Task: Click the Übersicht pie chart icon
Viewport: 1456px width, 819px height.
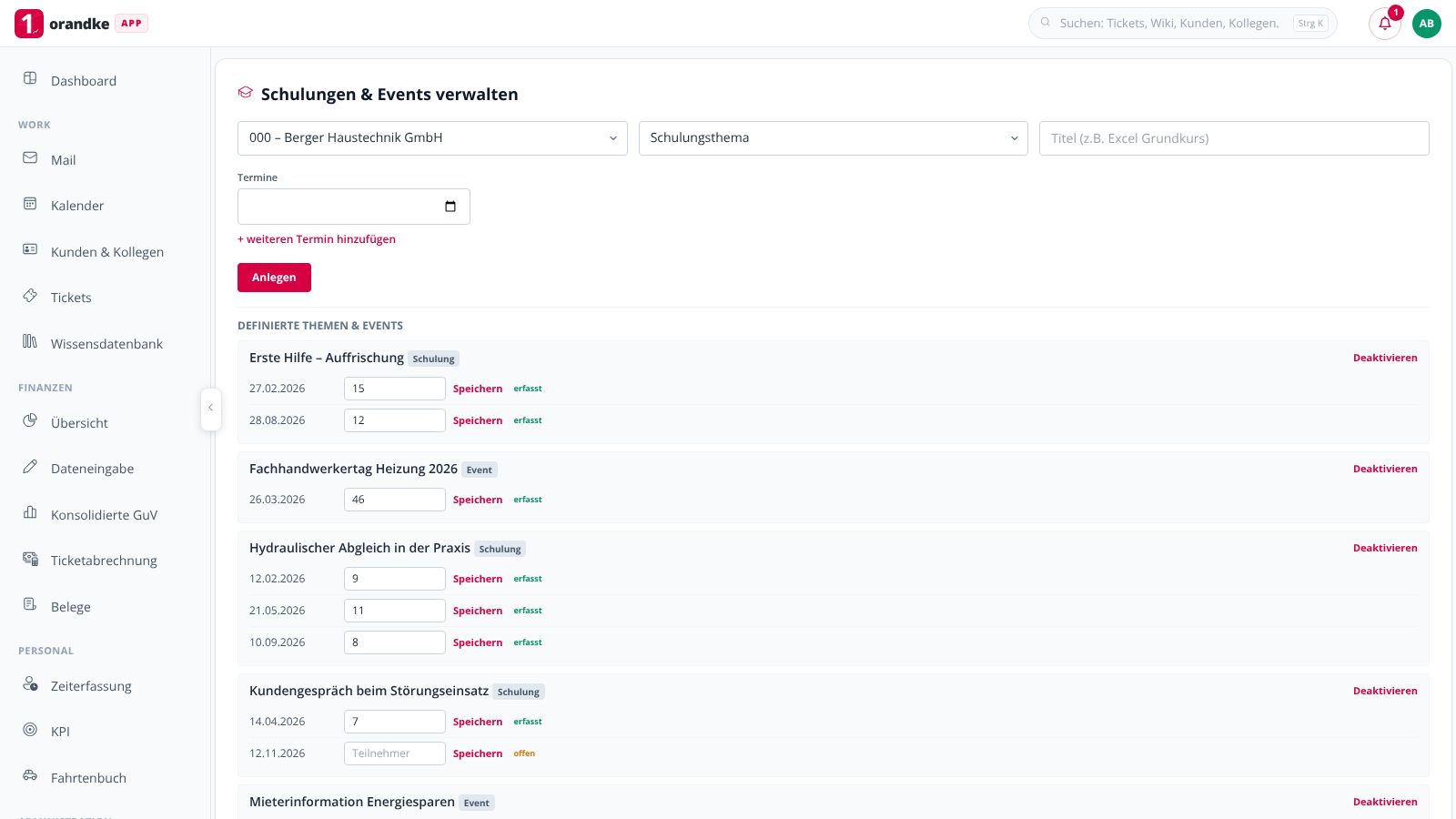Action: (x=30, y=420)
